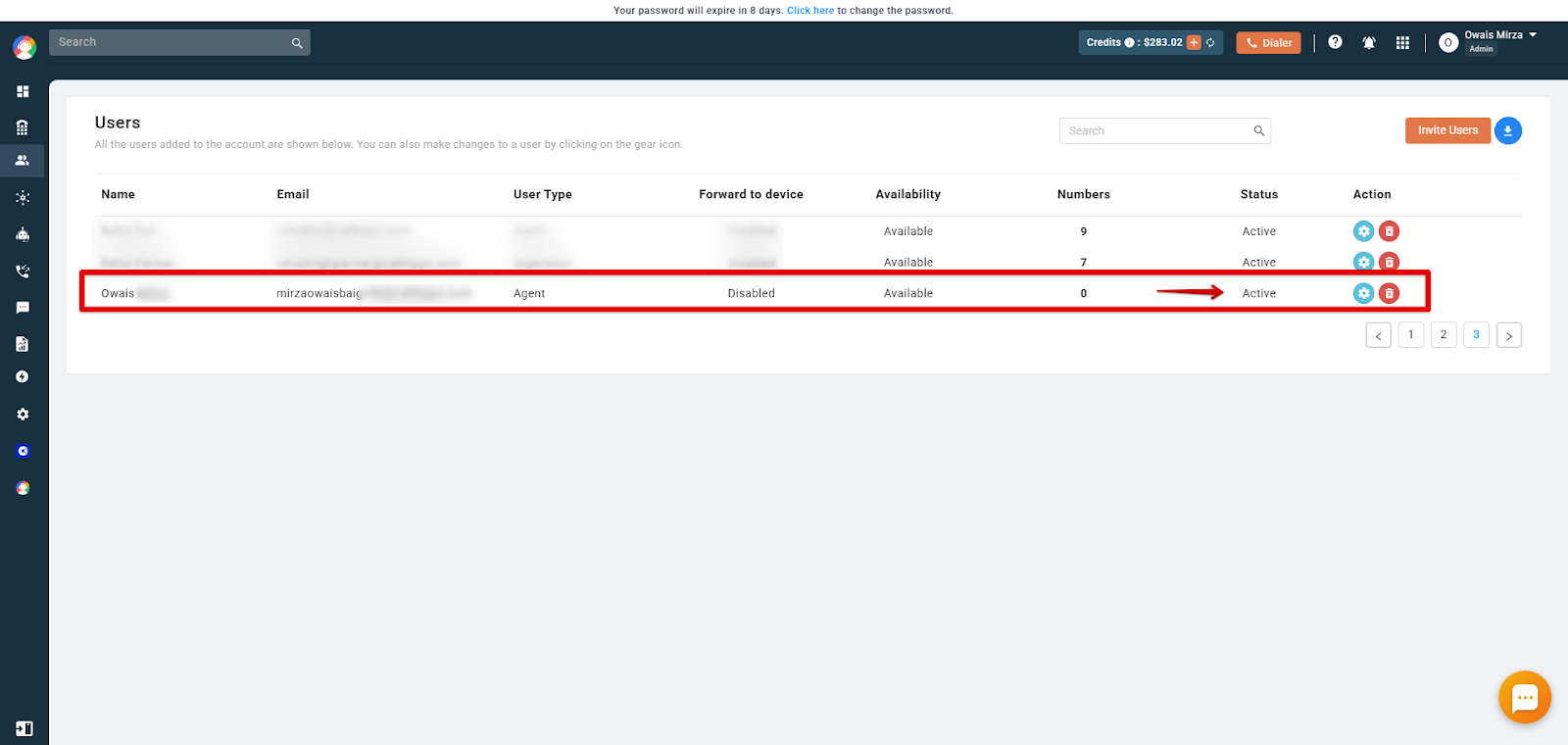The image size is (1568, 745).
Task: Open the building/office icon in sidebar
Action: (x=23, y=127)
